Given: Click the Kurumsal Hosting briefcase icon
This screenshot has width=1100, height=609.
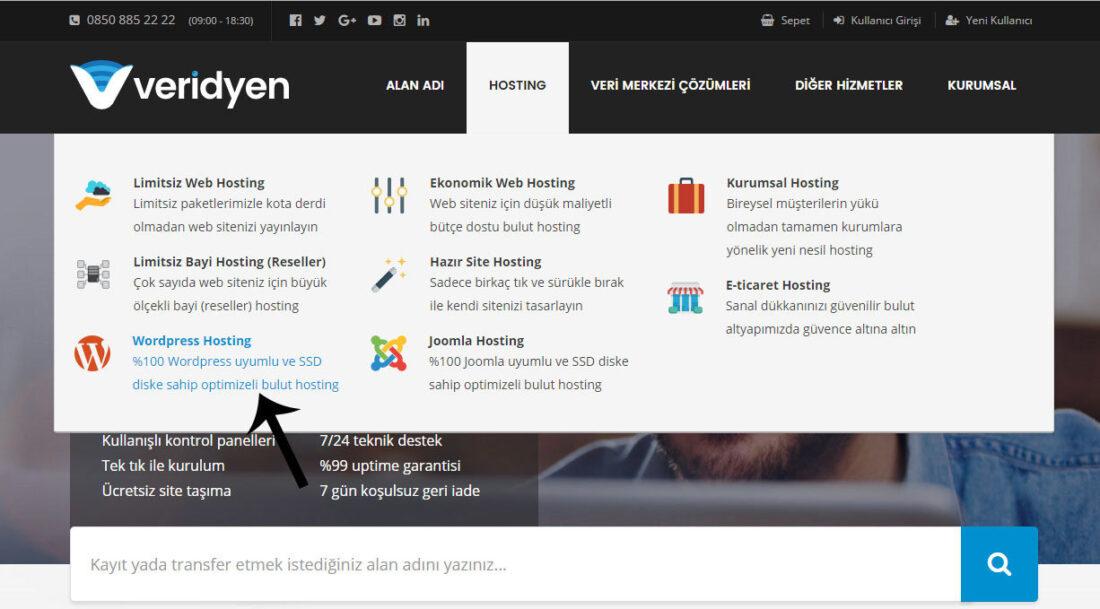Looking at the screenshot, I should click(686, 196).
